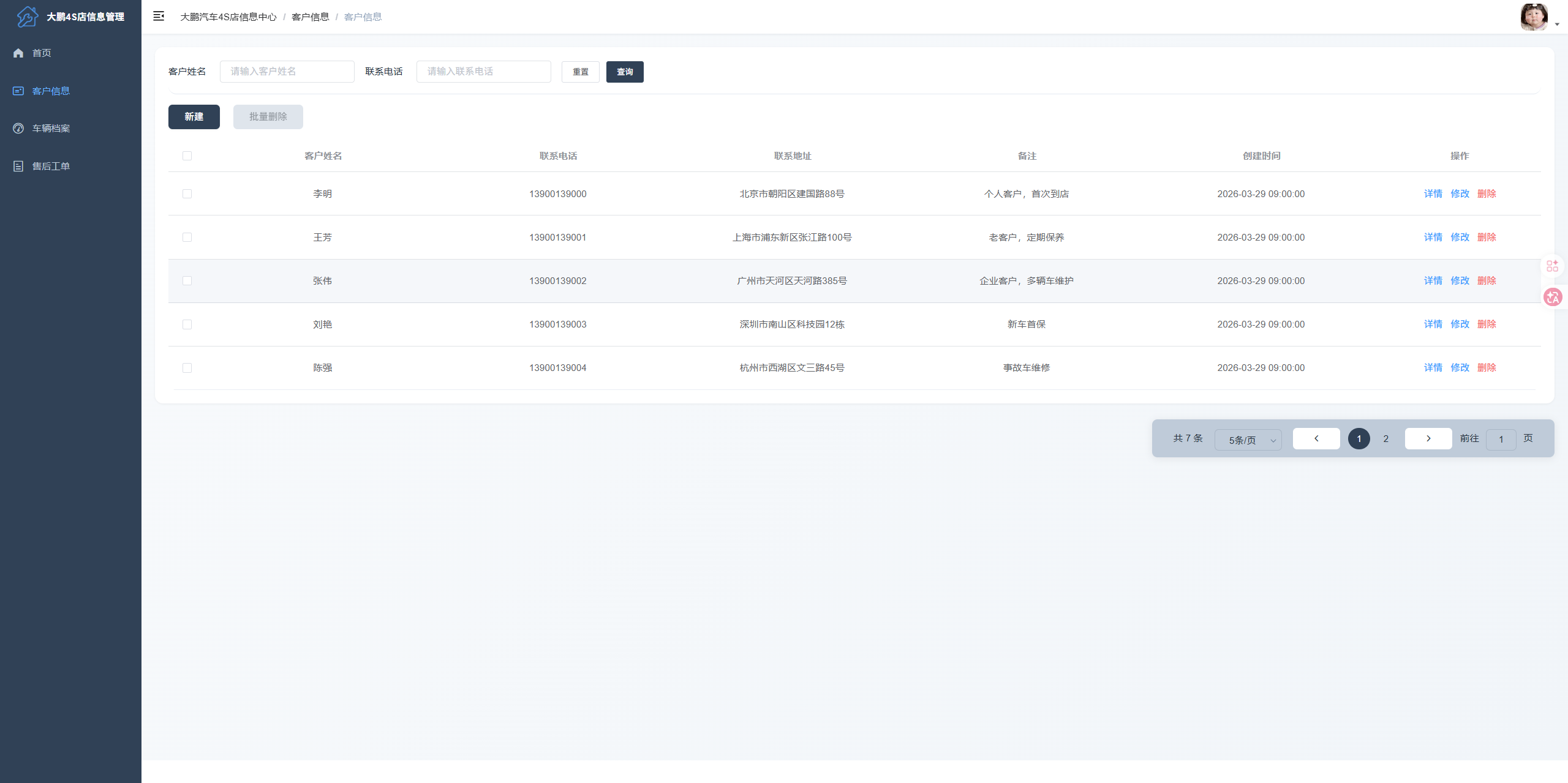
Task: Click the previous page arrow
Action: pyautogui.click(x=1316, y=439)
